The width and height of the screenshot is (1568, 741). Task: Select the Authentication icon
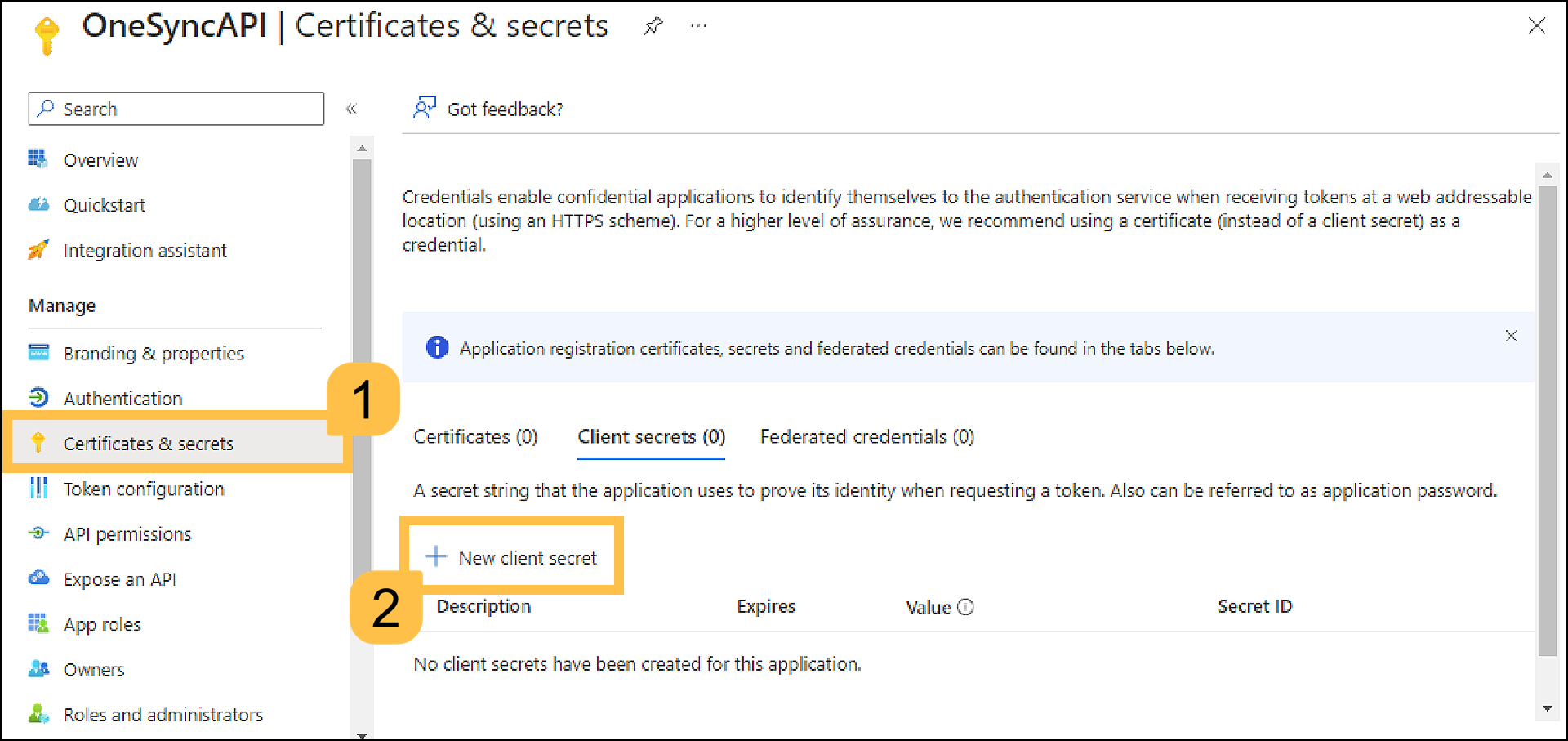click(x=38, y=398)
